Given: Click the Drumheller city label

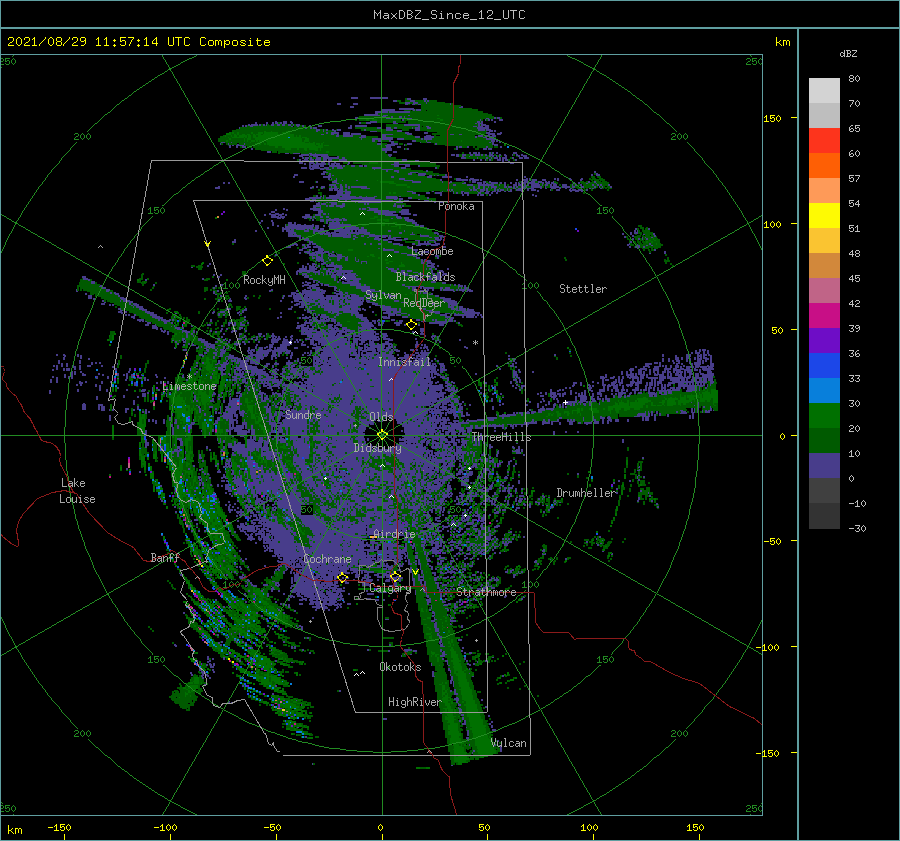Looking at the screenshot, I should click(586, 493).
